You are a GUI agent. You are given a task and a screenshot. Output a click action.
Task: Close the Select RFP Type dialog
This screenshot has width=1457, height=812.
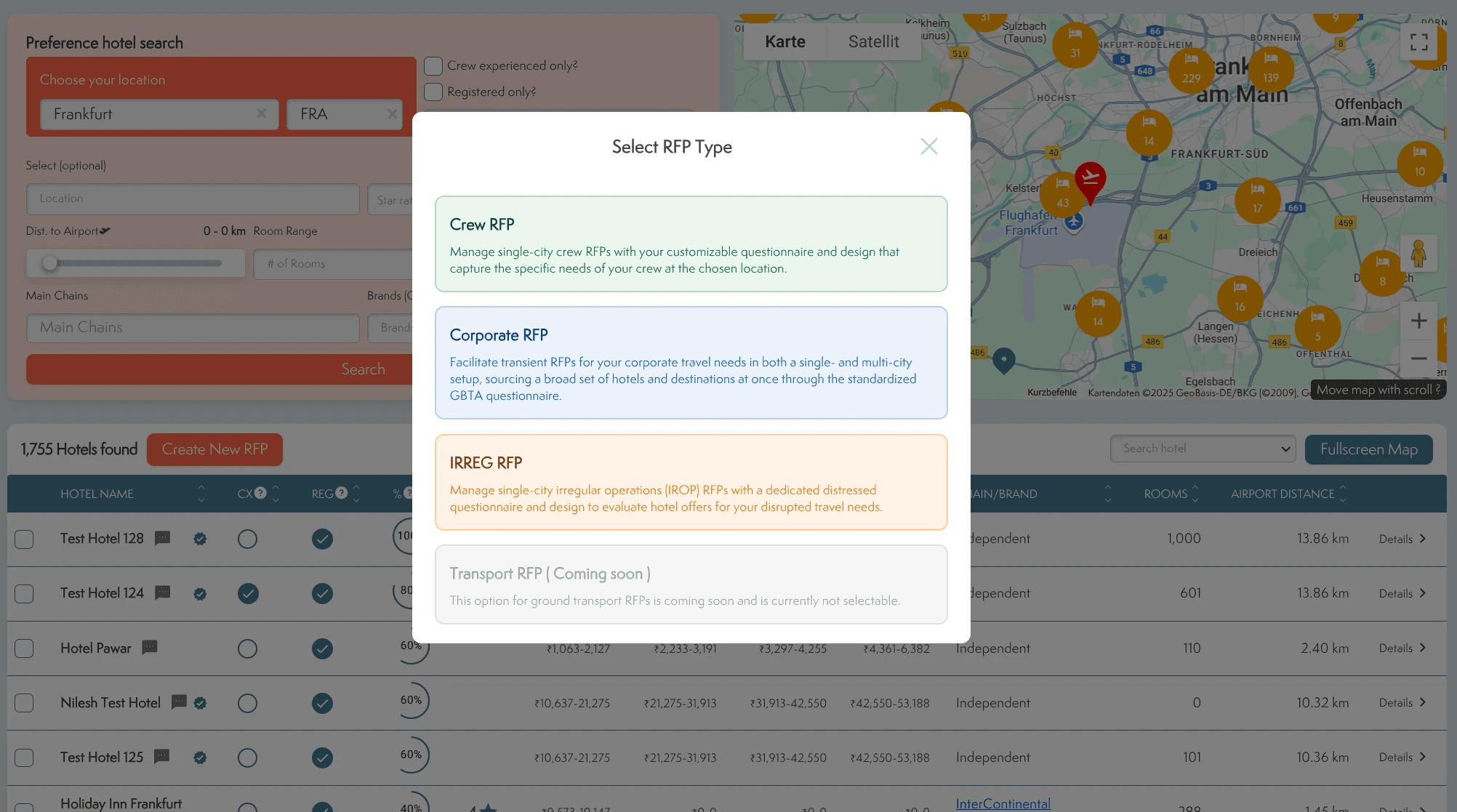coord(928,147)
